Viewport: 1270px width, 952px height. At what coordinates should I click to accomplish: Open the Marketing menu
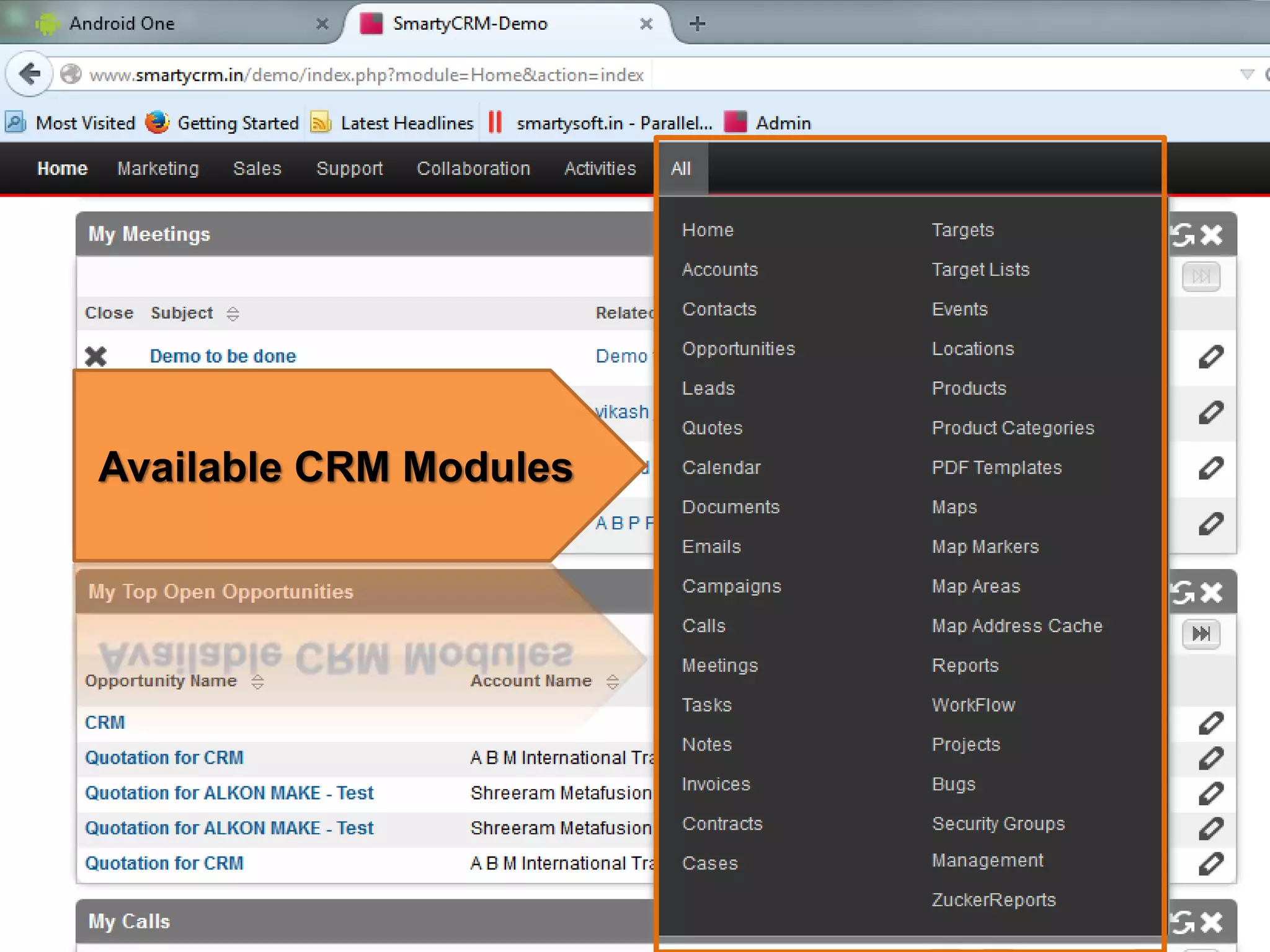(x=158, y=169)
